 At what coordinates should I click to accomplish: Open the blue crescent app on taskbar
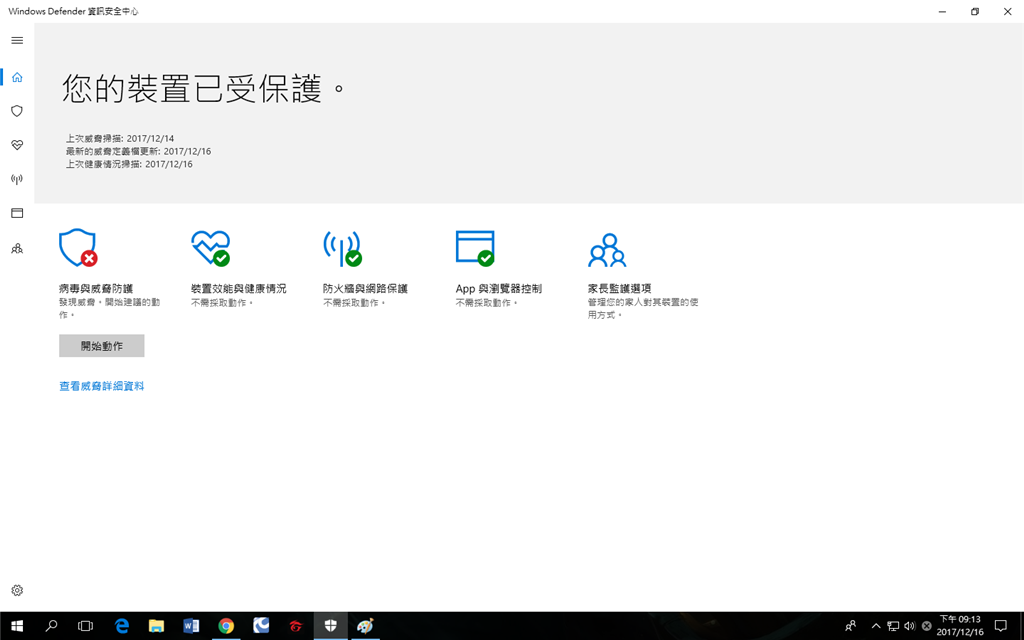[x=261, y=626]
